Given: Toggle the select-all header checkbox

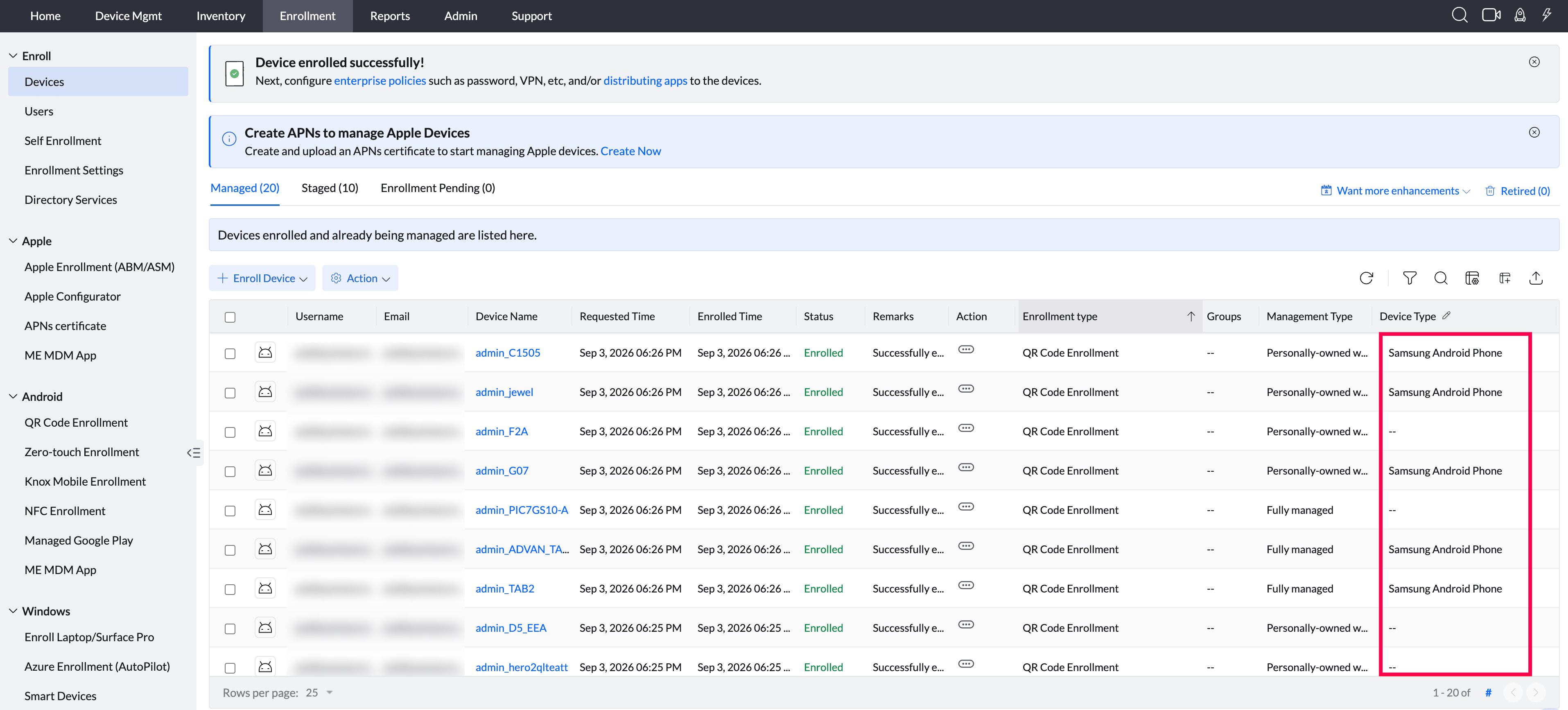Looking at the screenshot, I should click(230, 317).
